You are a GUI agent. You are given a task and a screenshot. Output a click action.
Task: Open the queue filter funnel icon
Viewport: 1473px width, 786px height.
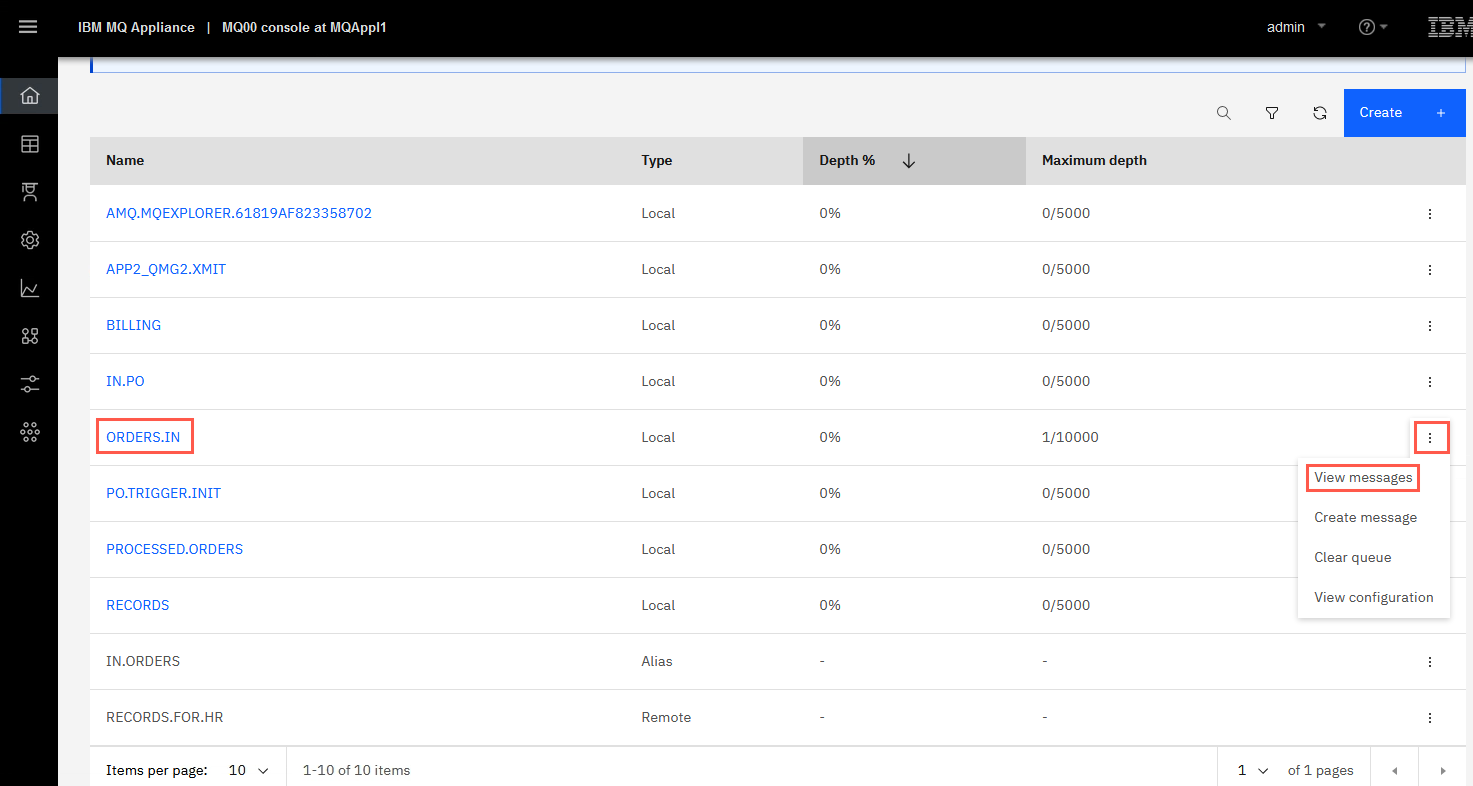tap(1272, 113)
